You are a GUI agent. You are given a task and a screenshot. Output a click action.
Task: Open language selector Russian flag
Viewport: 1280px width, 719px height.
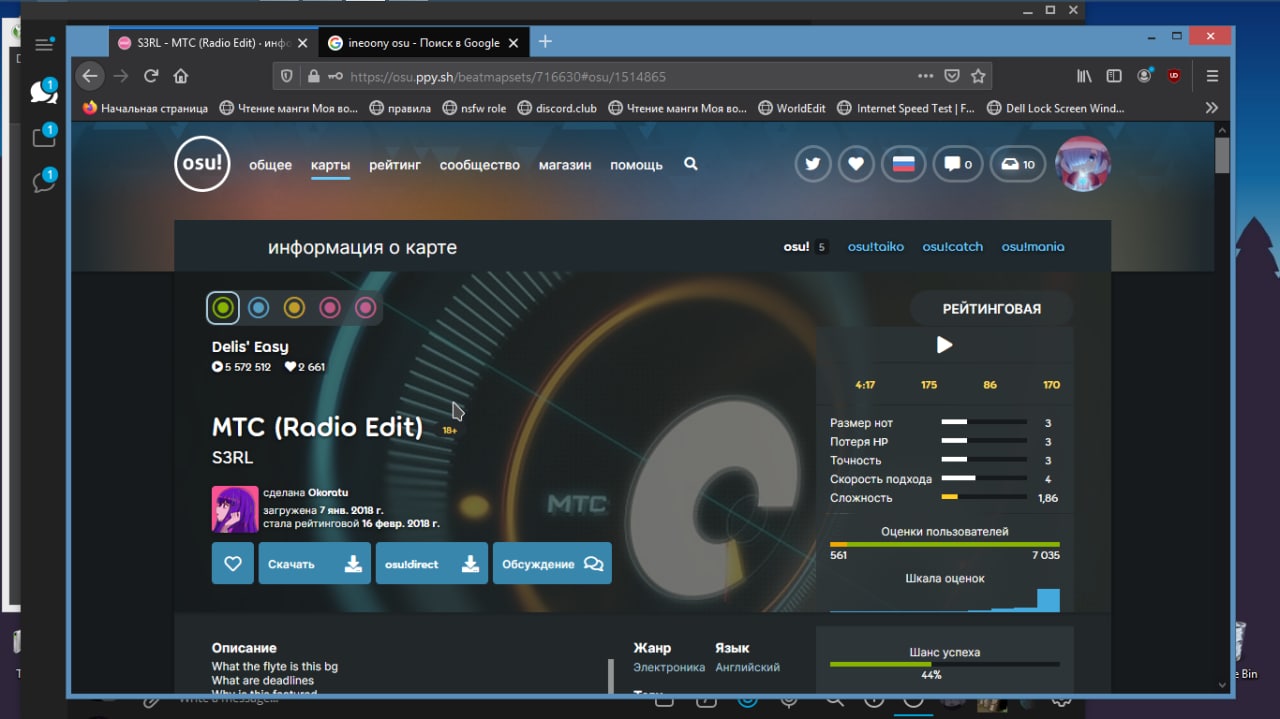[904, 164]
